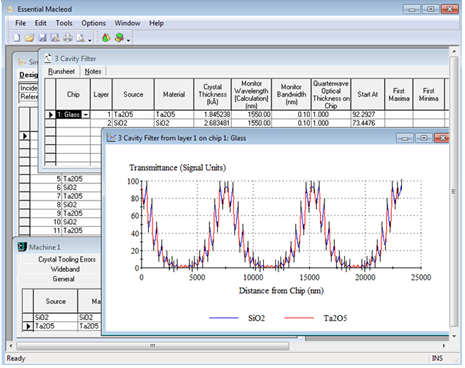465x368 pixels.
Task: Switch to the Notes tab
Action: click(x=93, y=71)
